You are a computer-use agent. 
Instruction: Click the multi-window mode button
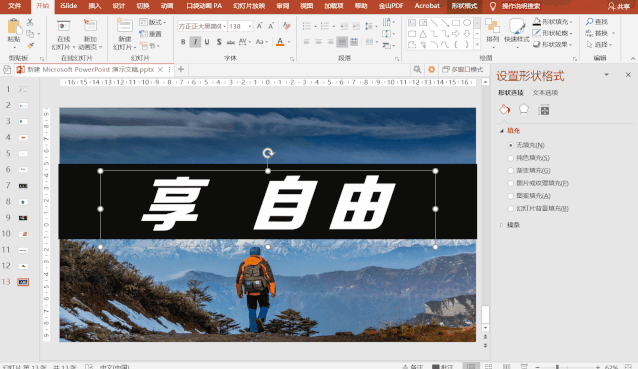coord(463,70)
